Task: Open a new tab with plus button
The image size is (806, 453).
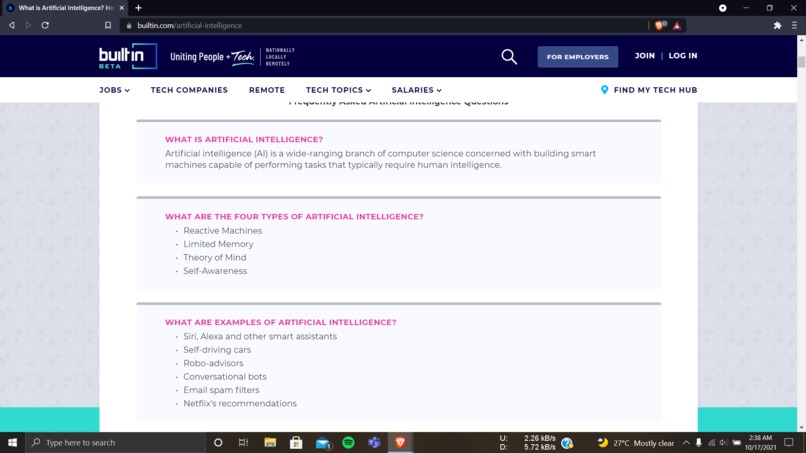Action: pyautogui.click(x=138, y=8)
